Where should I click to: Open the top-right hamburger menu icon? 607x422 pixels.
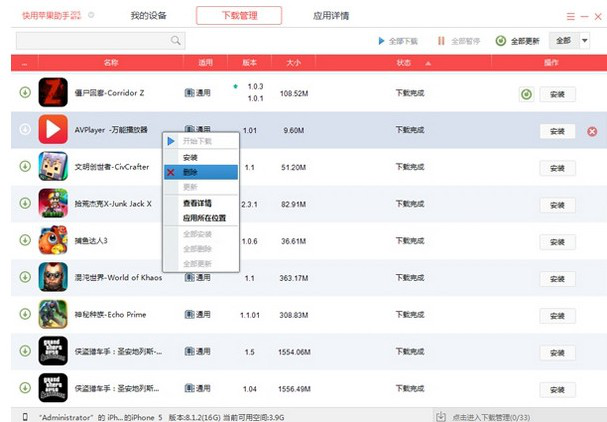coord(571,17)
